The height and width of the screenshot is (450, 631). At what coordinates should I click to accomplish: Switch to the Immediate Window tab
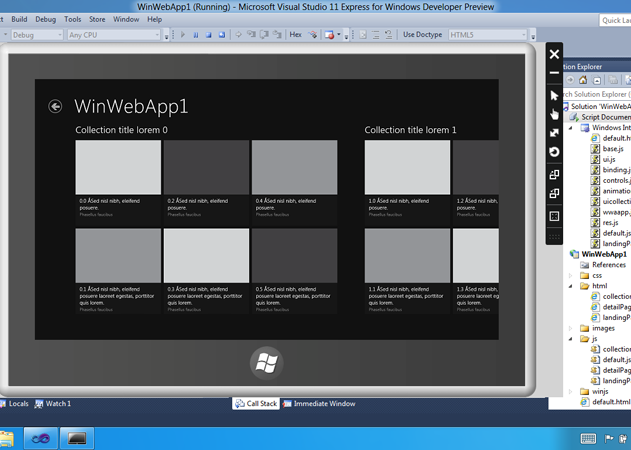(319, 404)
